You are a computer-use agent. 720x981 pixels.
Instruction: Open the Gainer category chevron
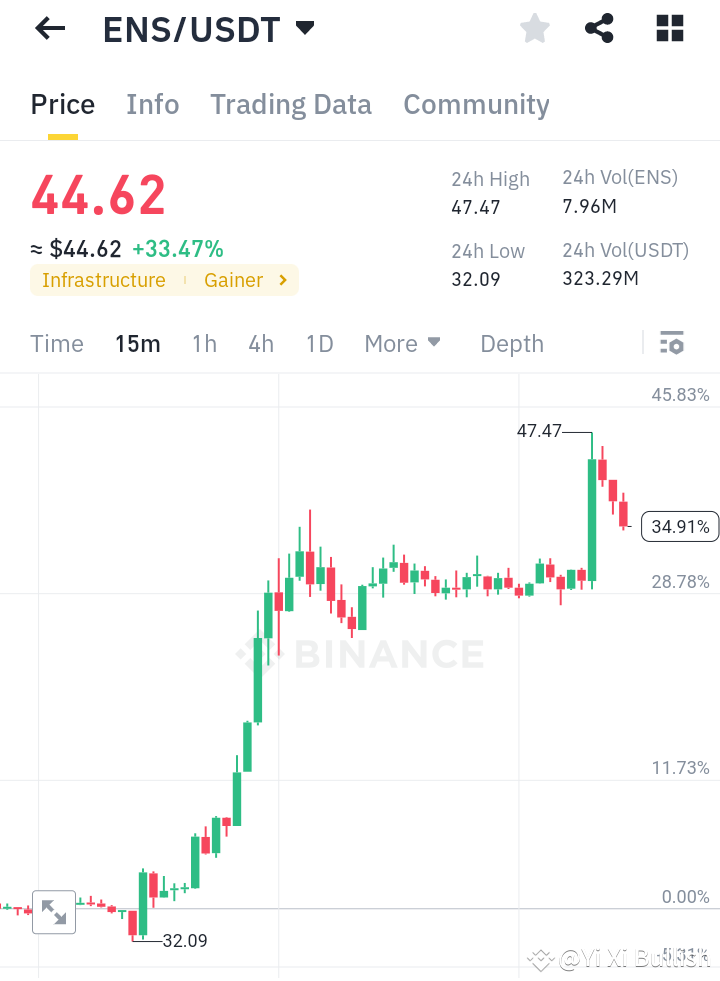pos(281,280)
